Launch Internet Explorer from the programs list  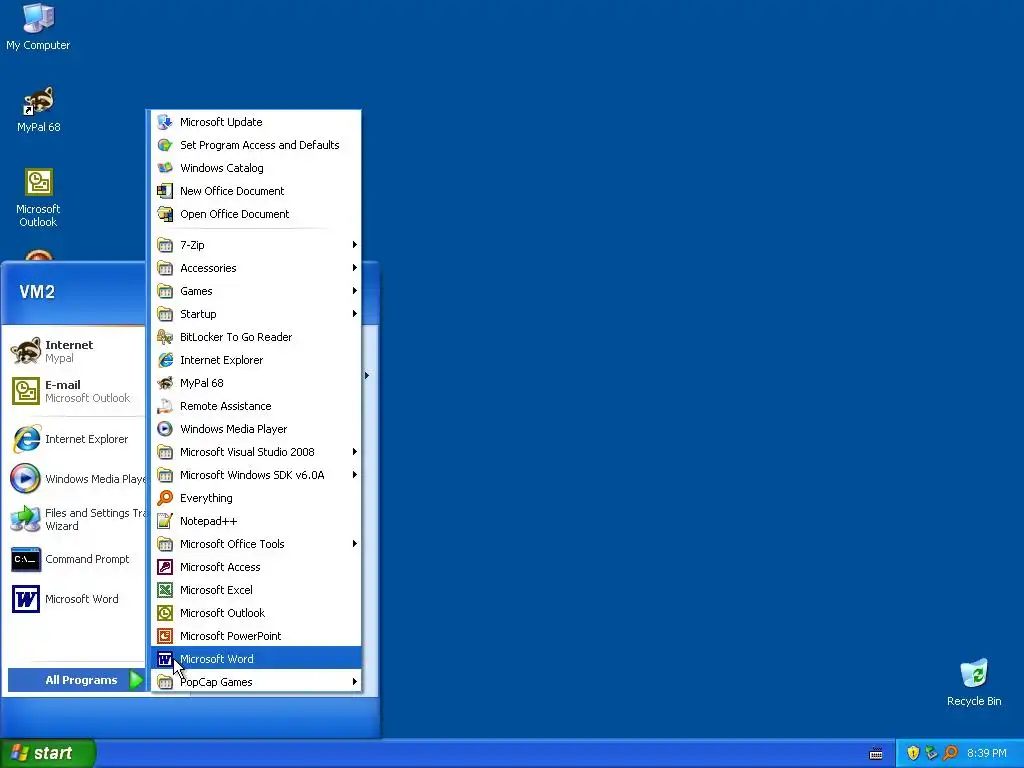tap(256, 360)
